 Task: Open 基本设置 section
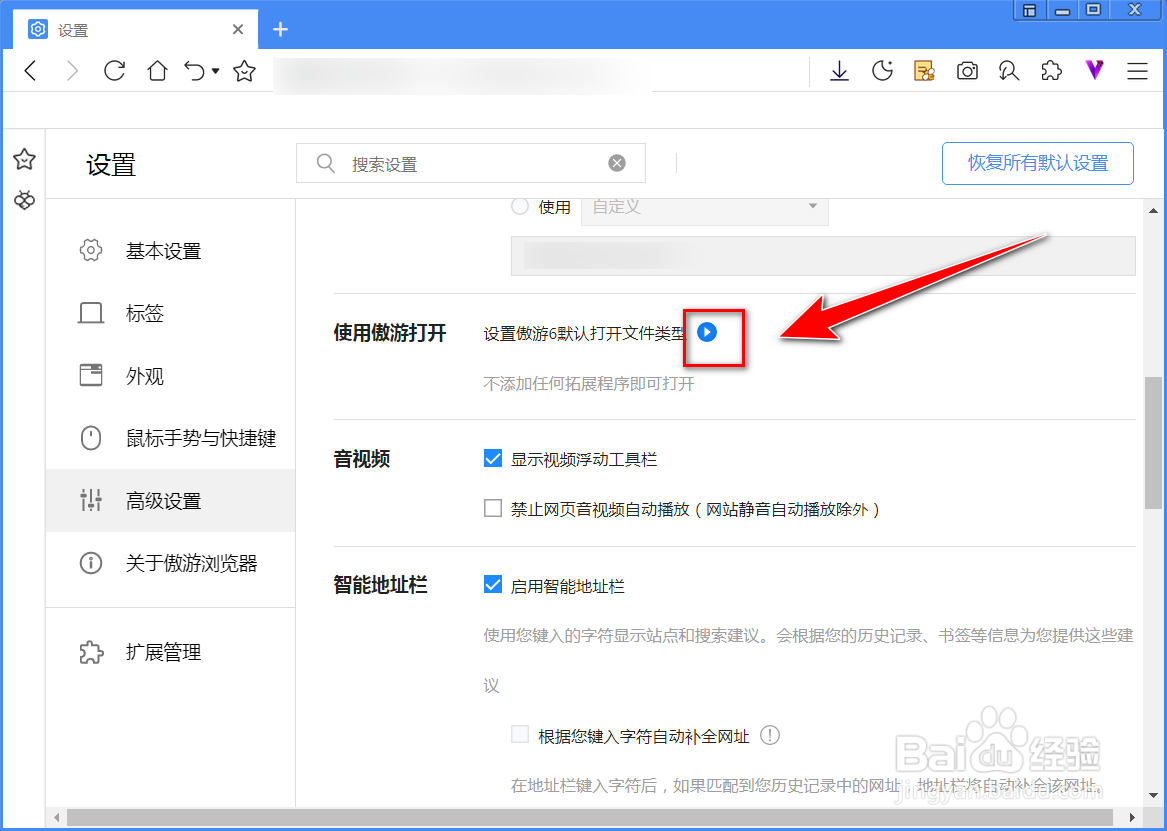170,251
